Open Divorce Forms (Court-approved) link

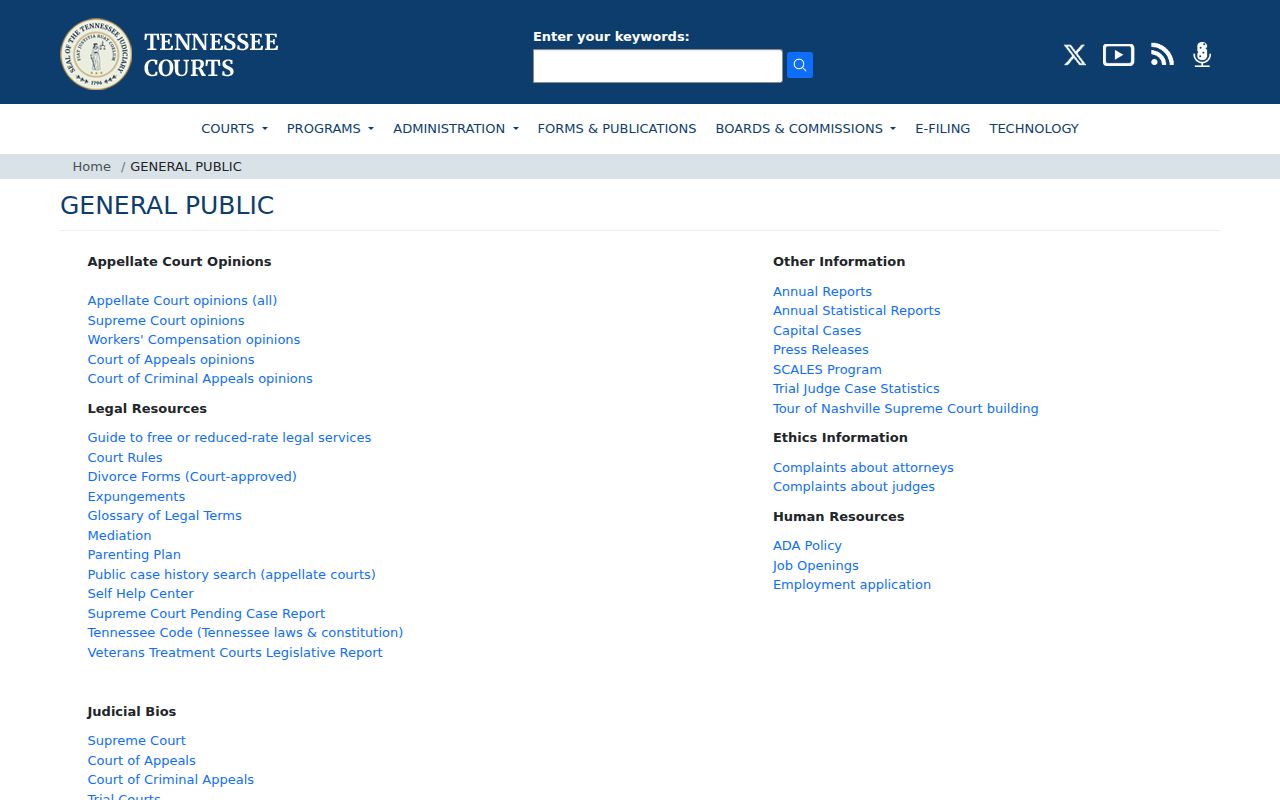[192, 476]
